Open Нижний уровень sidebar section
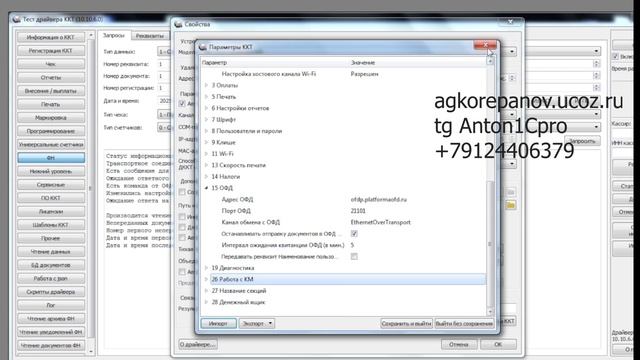 coord(51,171)
